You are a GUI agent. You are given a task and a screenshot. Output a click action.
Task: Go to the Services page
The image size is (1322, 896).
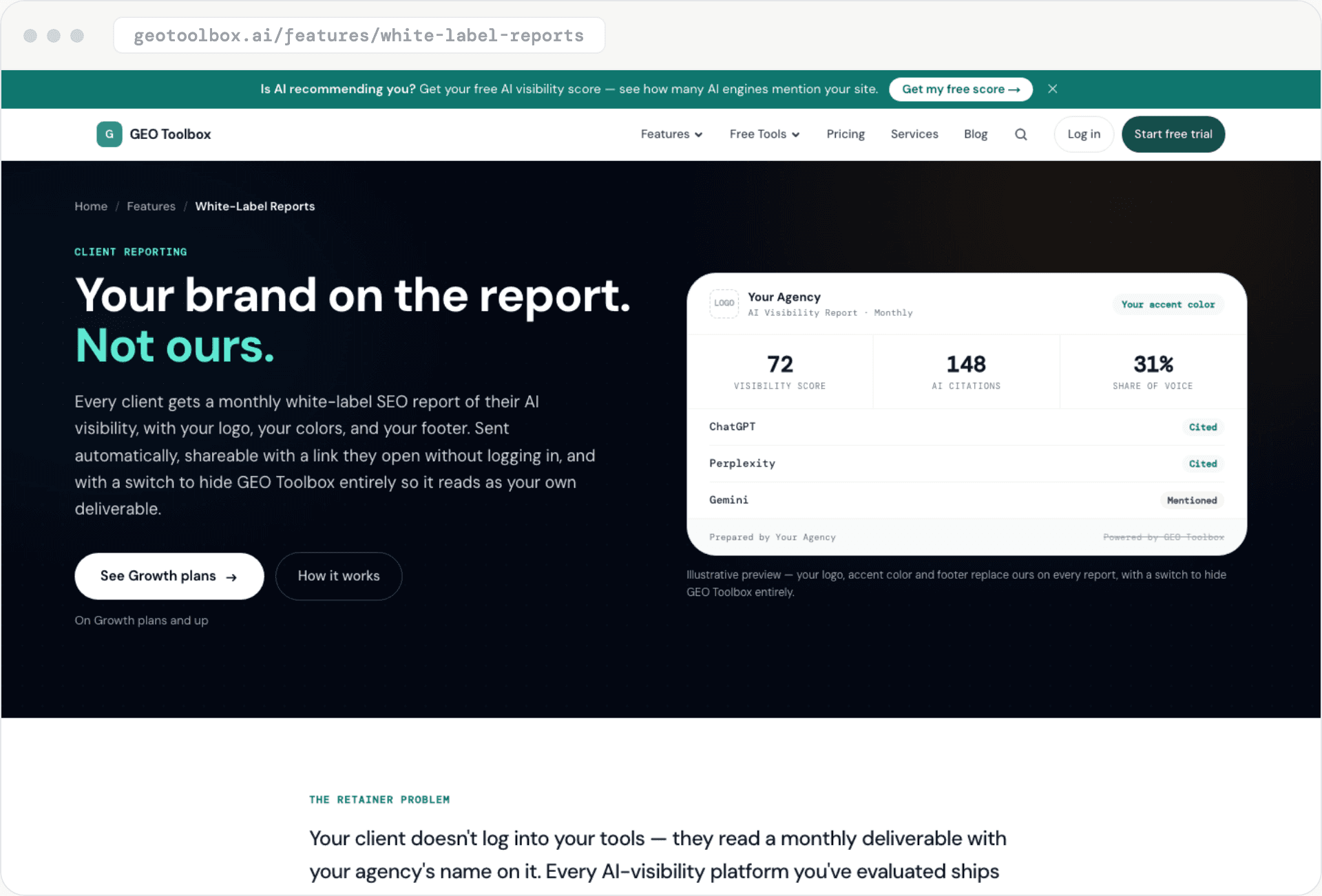click(914, 134)
